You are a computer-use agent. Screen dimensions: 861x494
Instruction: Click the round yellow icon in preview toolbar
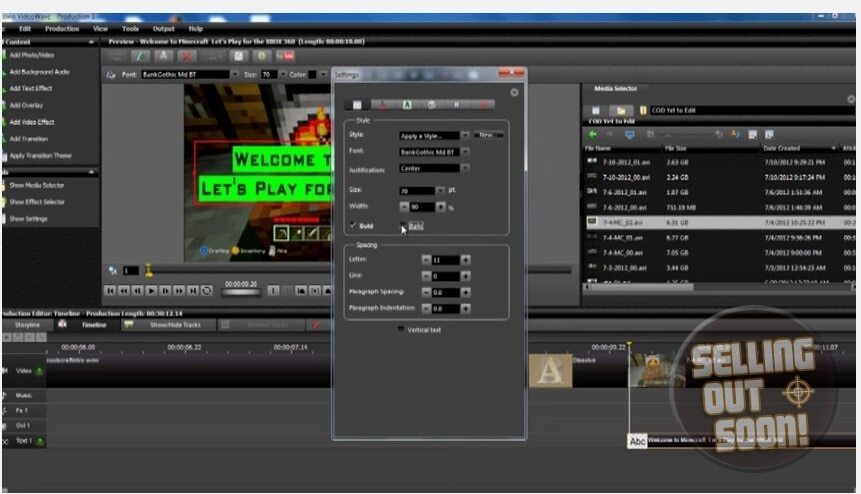tap(262, 56)
